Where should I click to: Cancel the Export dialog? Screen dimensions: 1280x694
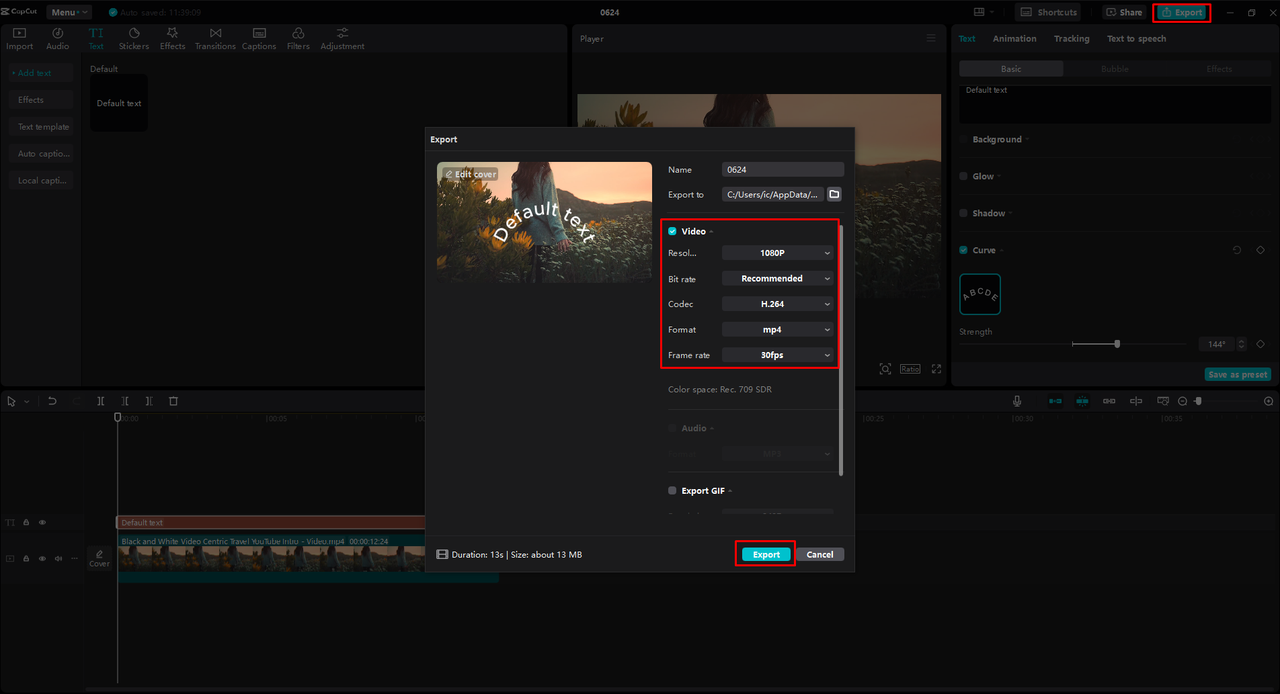click(x=820, y=554)
